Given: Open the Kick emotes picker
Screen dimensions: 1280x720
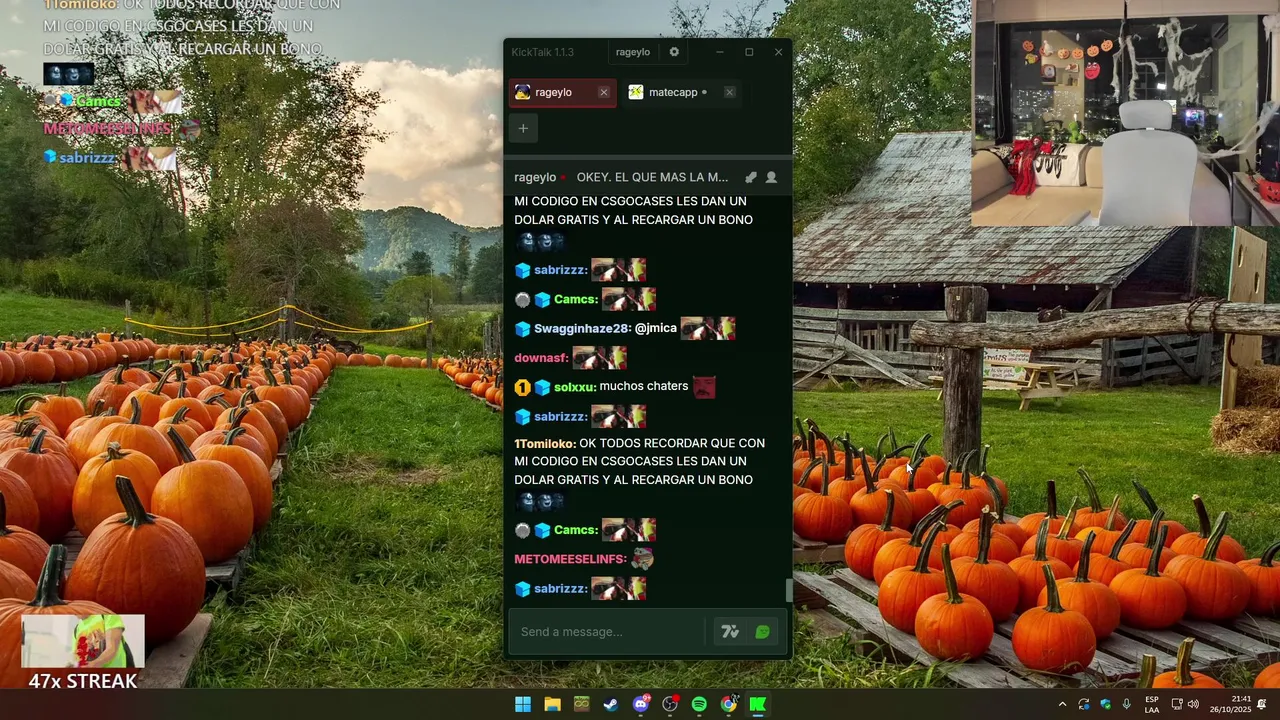Looking at the screenshot, I should pos(763,632).
